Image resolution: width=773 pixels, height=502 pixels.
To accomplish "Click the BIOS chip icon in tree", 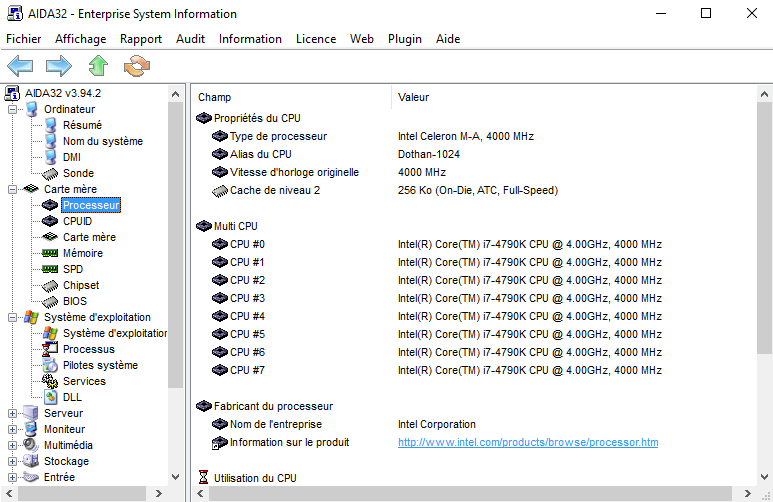I will 50,301.
